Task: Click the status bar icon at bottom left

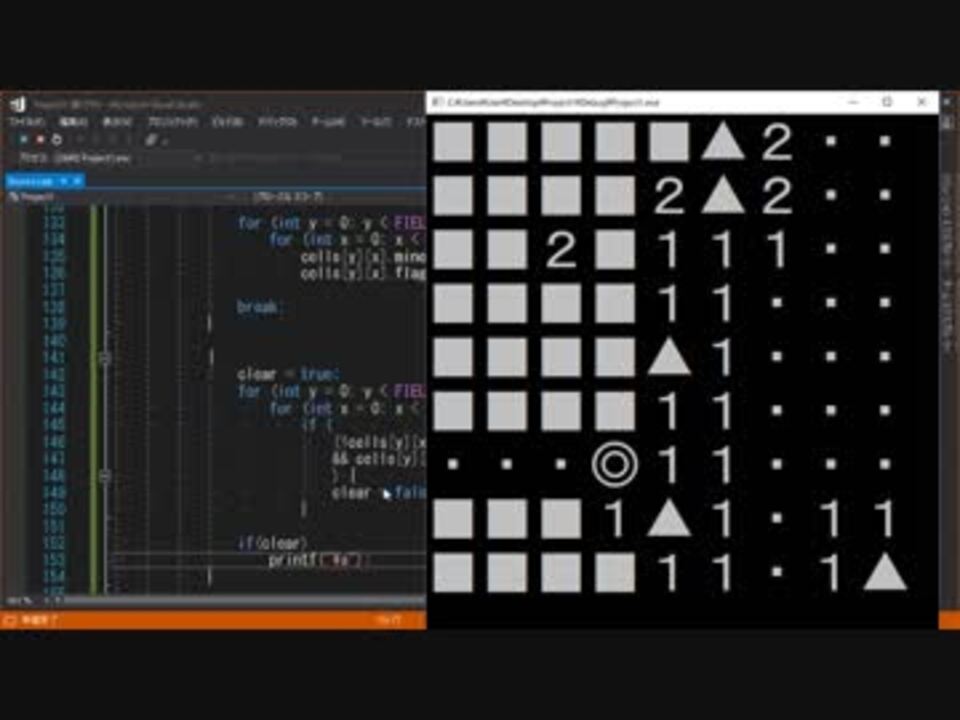Action: point(9,620)
